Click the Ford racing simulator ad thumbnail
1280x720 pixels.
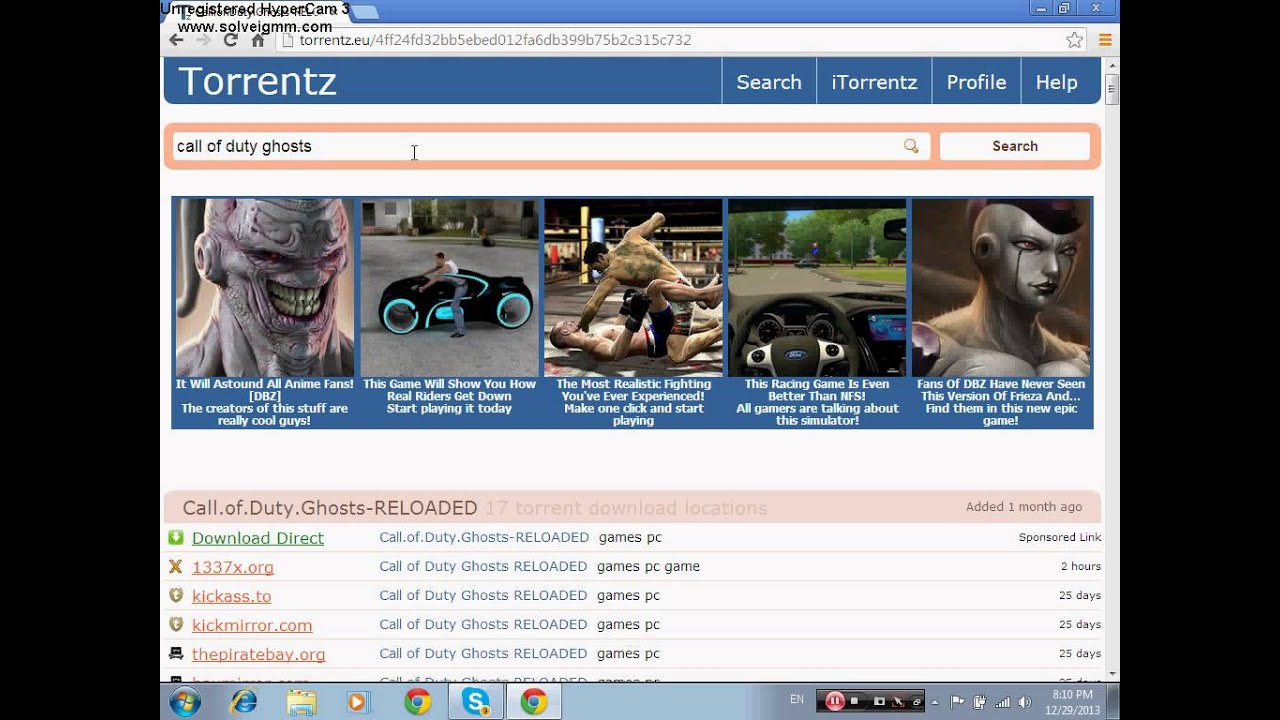(x=817, y=287)
